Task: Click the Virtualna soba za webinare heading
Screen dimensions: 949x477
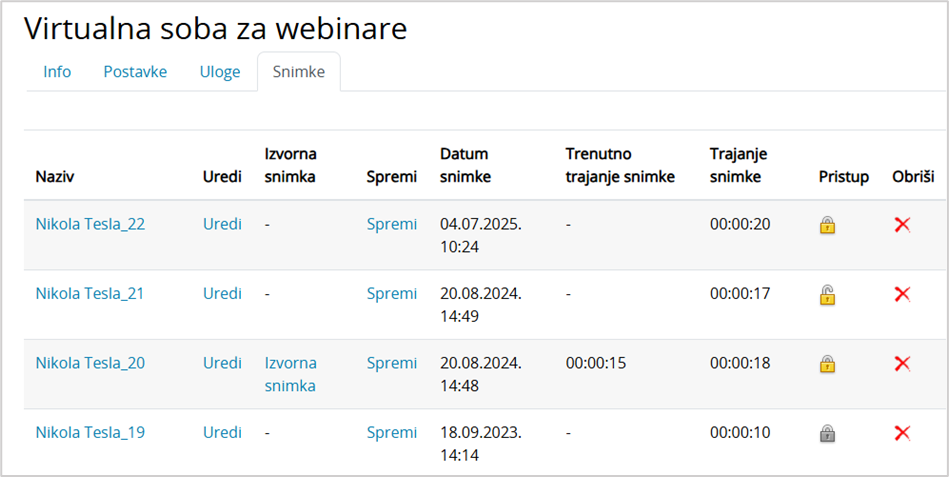Action: click(x=215, y=28)
